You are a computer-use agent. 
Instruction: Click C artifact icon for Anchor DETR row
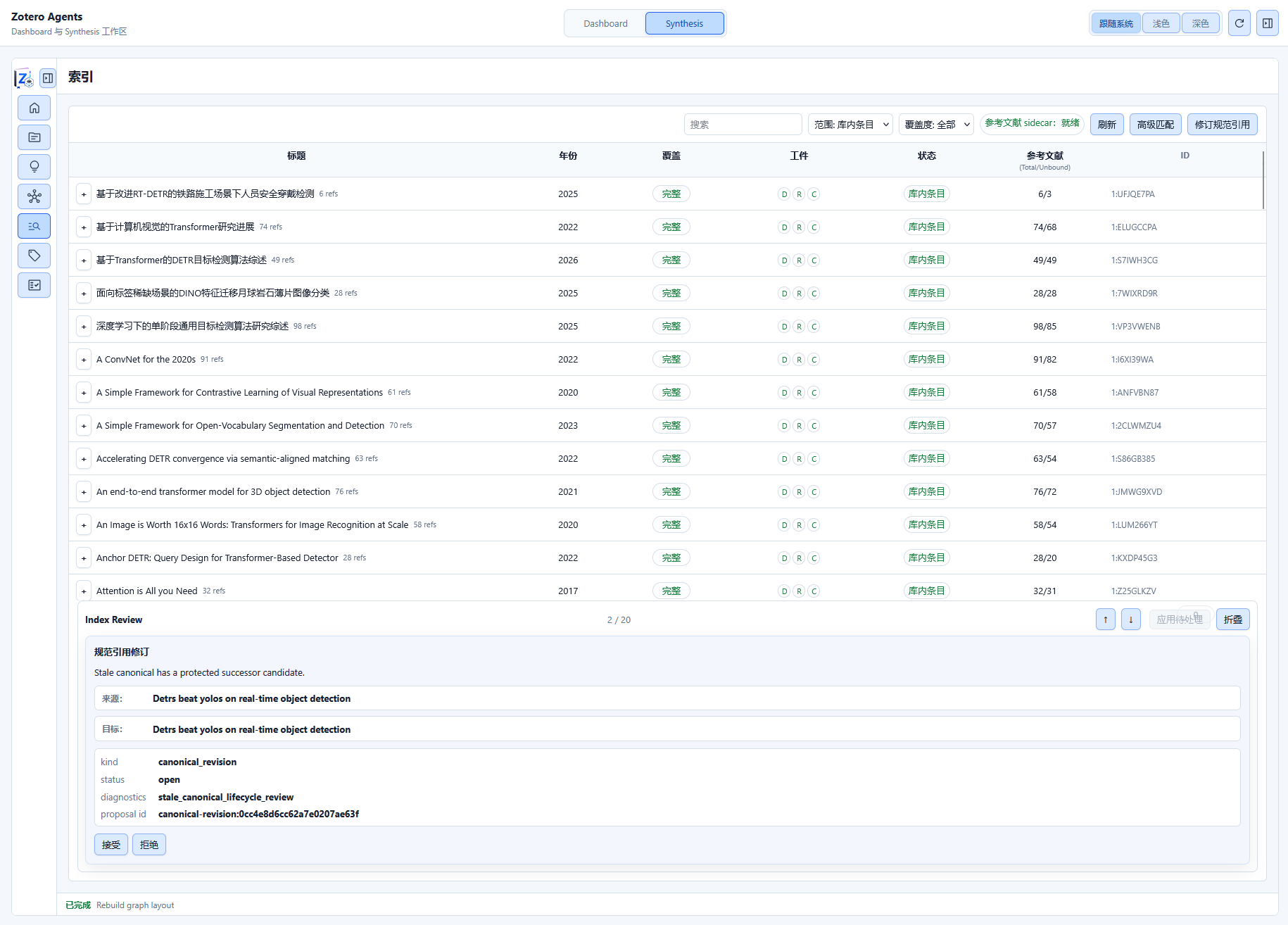tap(814, 558)
